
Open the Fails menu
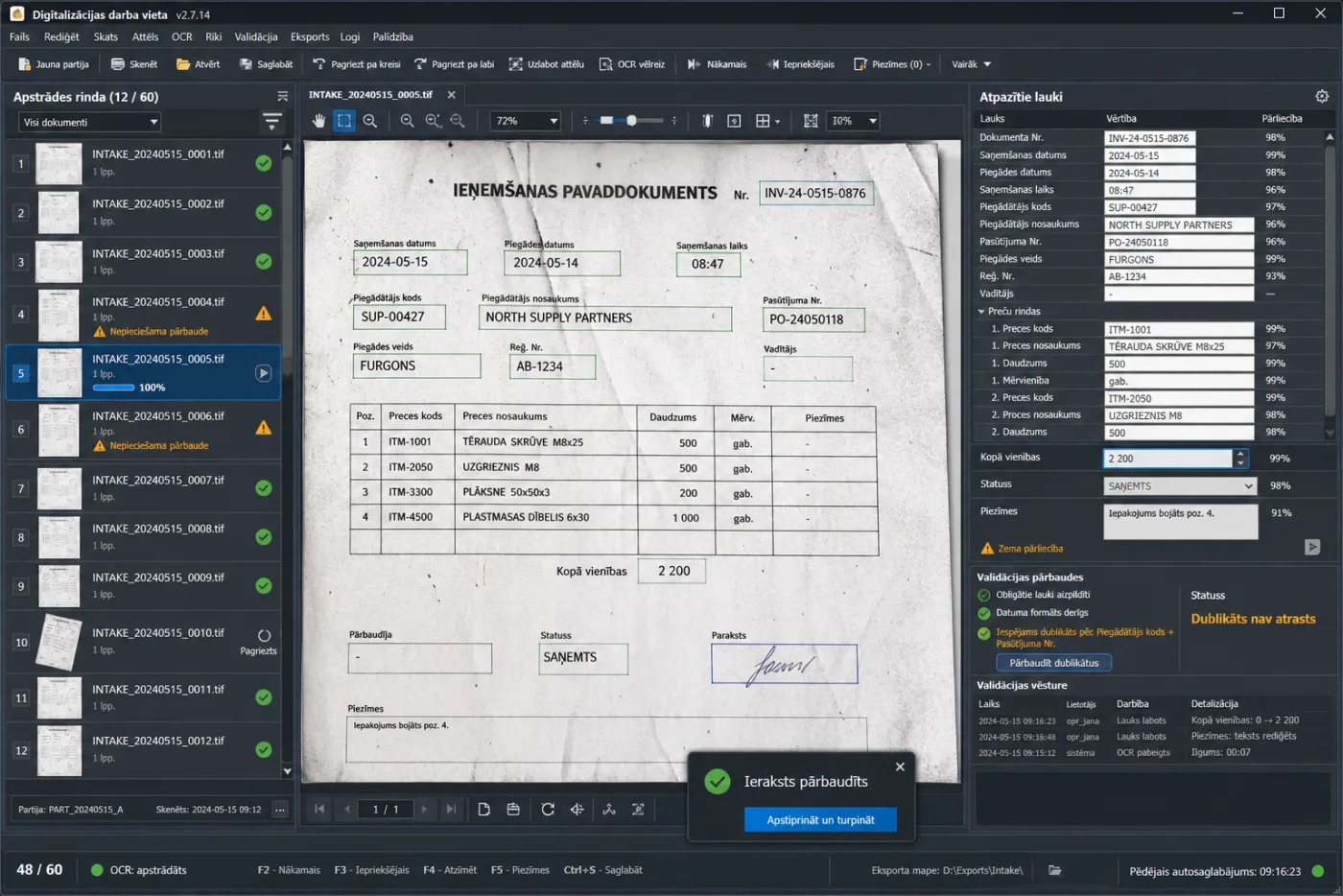coord(19,36)
